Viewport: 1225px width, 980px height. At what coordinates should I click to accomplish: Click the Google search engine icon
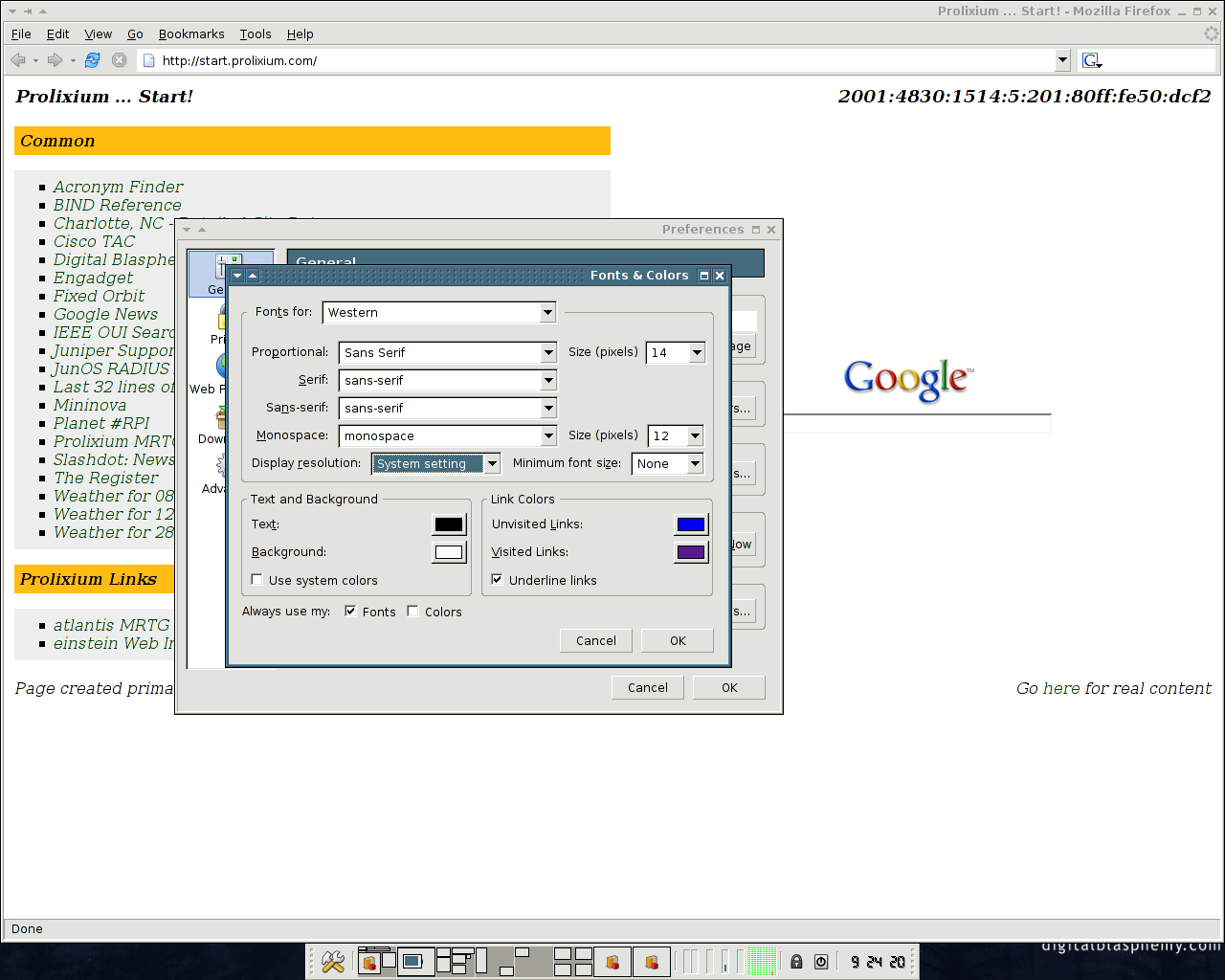[x=1092, y=60]
